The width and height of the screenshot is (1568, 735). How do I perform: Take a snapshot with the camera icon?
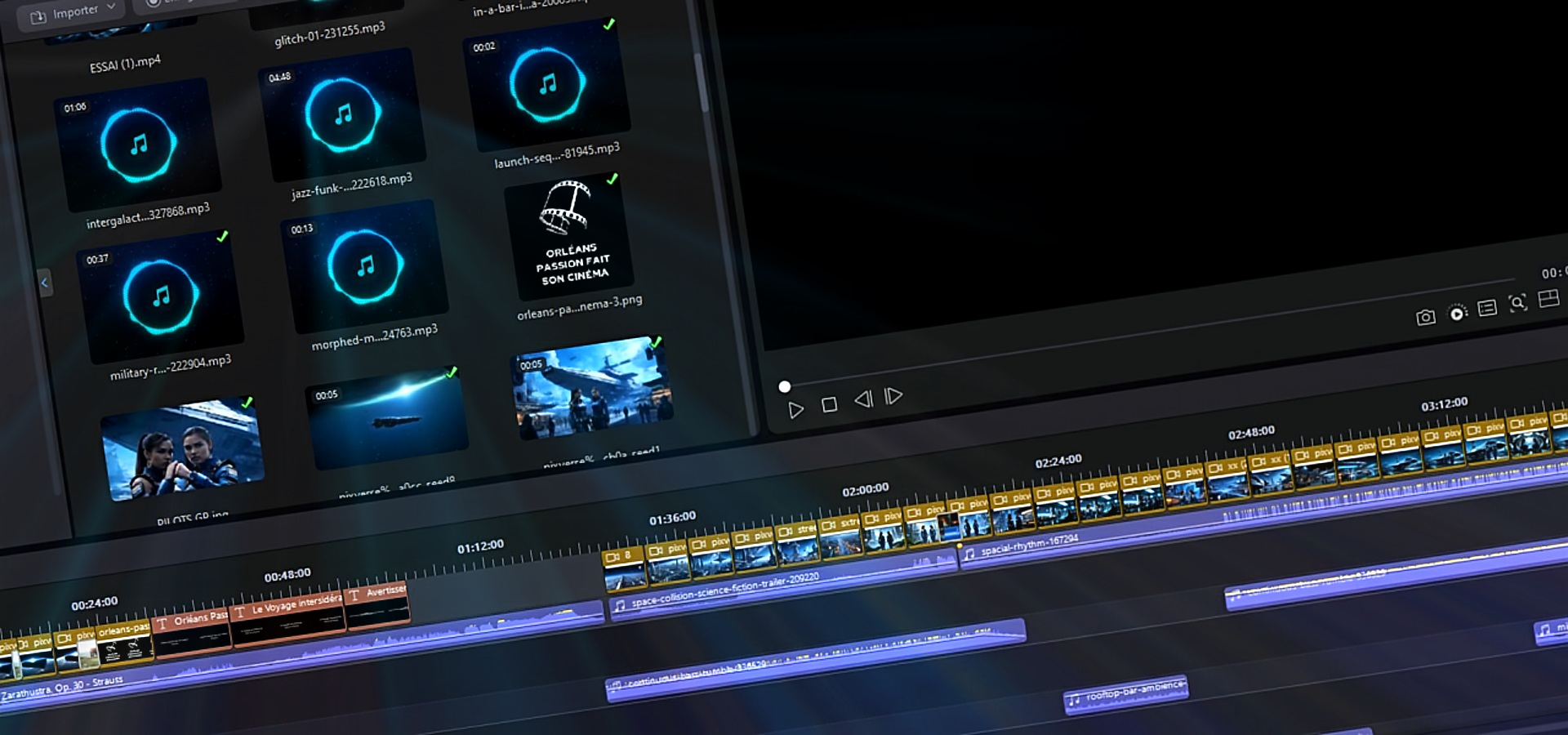click(1425, 318)
